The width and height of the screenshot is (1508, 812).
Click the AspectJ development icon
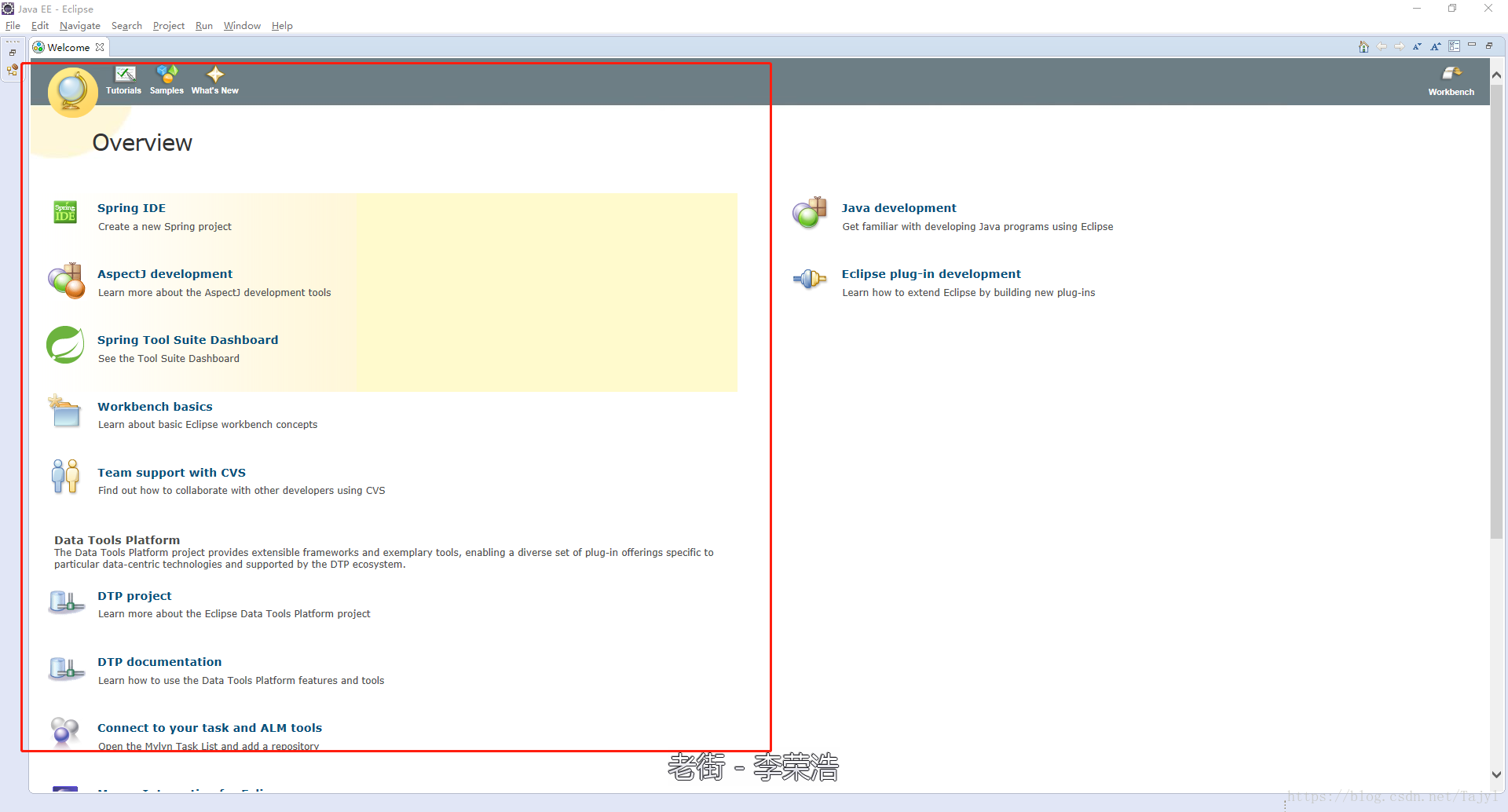pyautogui.click(x=67, y=280)
